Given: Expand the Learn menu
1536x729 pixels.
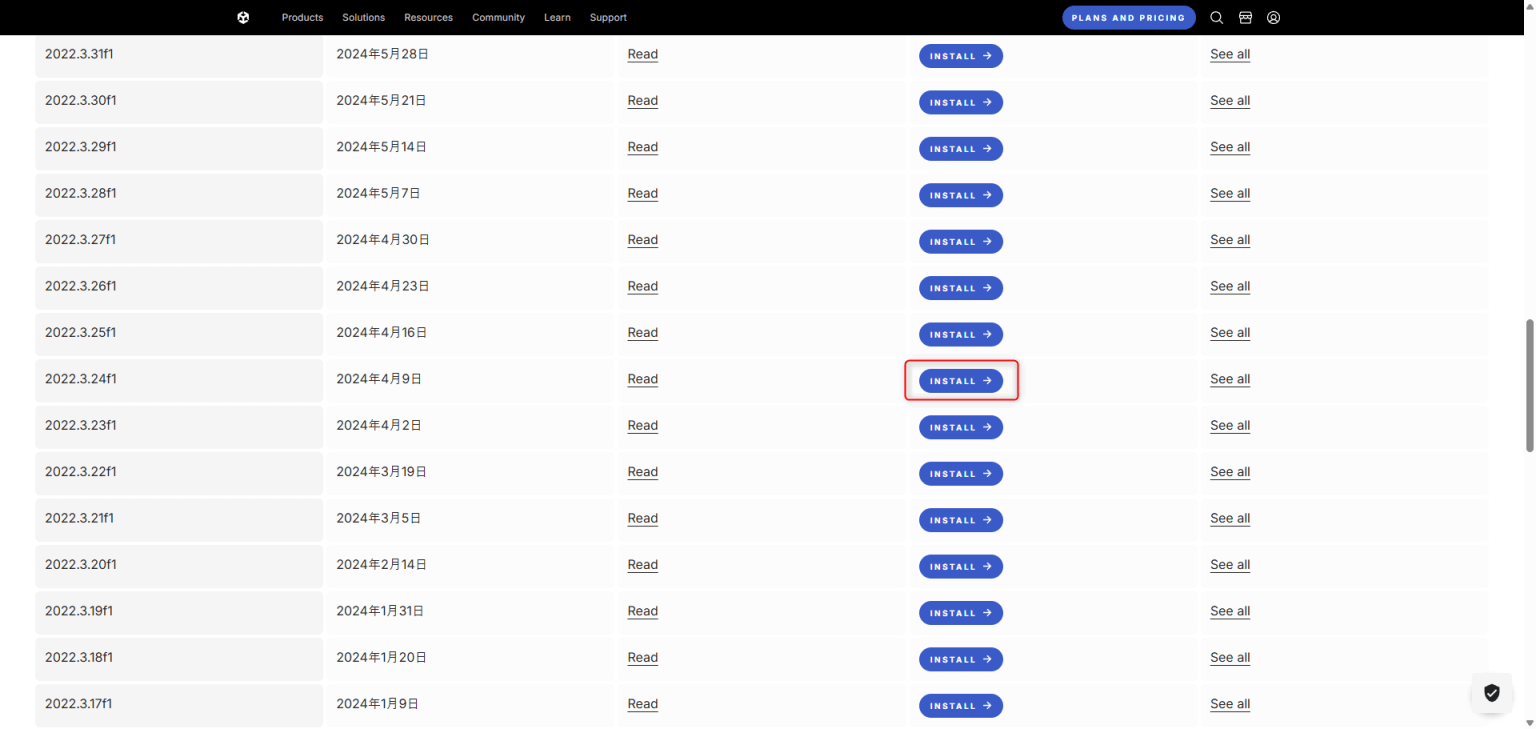Looking at the screenshot, I should (557, 17).
